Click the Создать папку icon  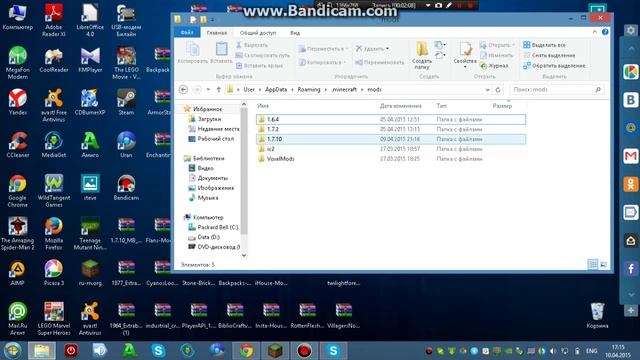(422, 56)
